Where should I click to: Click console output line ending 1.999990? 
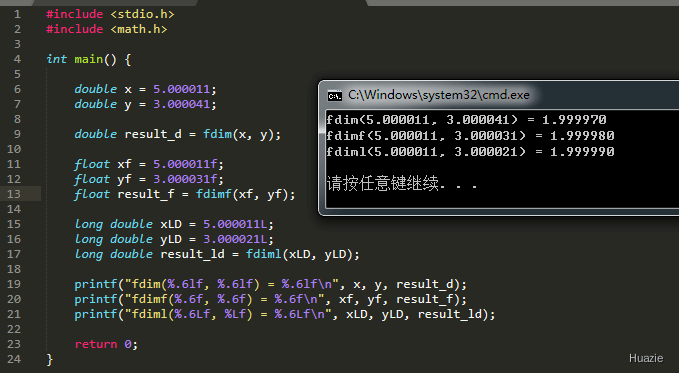coord(470,152)
